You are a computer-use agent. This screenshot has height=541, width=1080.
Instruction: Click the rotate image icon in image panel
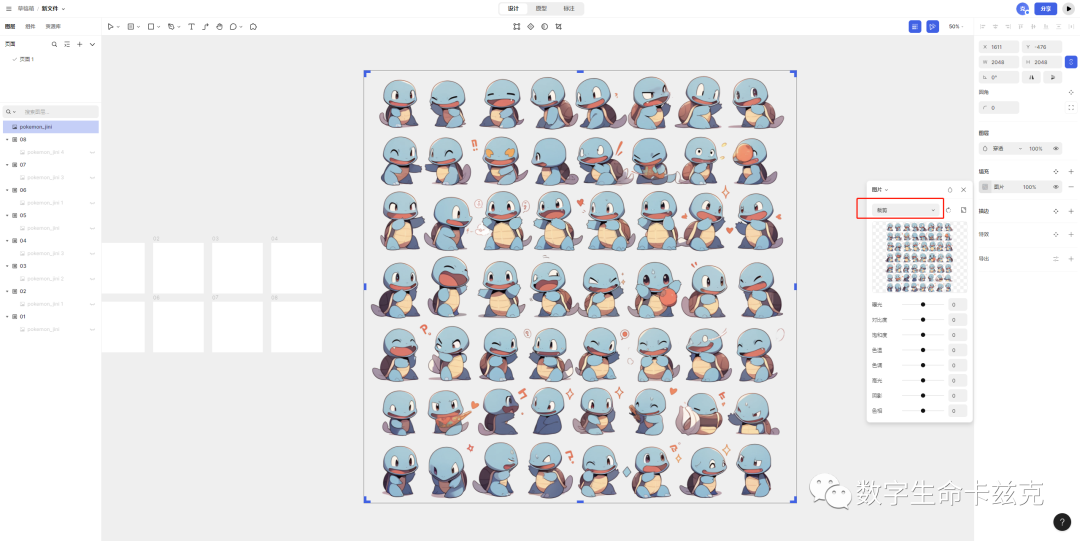948,210
